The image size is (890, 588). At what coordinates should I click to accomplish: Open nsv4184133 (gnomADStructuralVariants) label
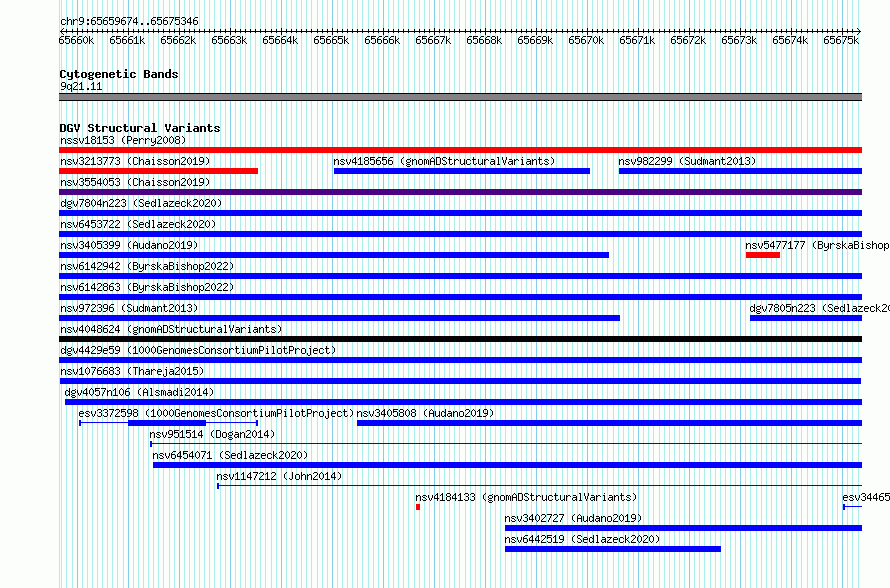pos(526,497)
